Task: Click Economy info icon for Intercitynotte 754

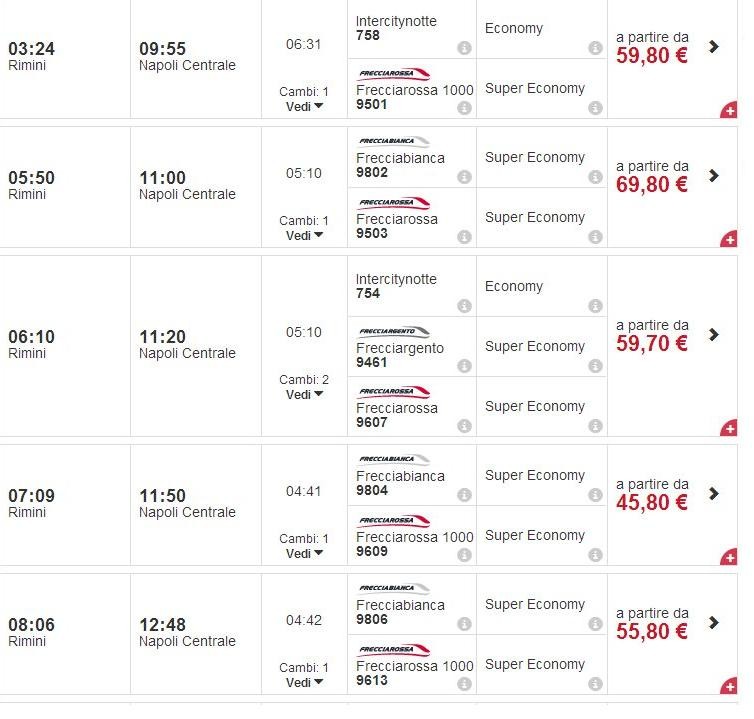Action: click(x=595, y=306)
